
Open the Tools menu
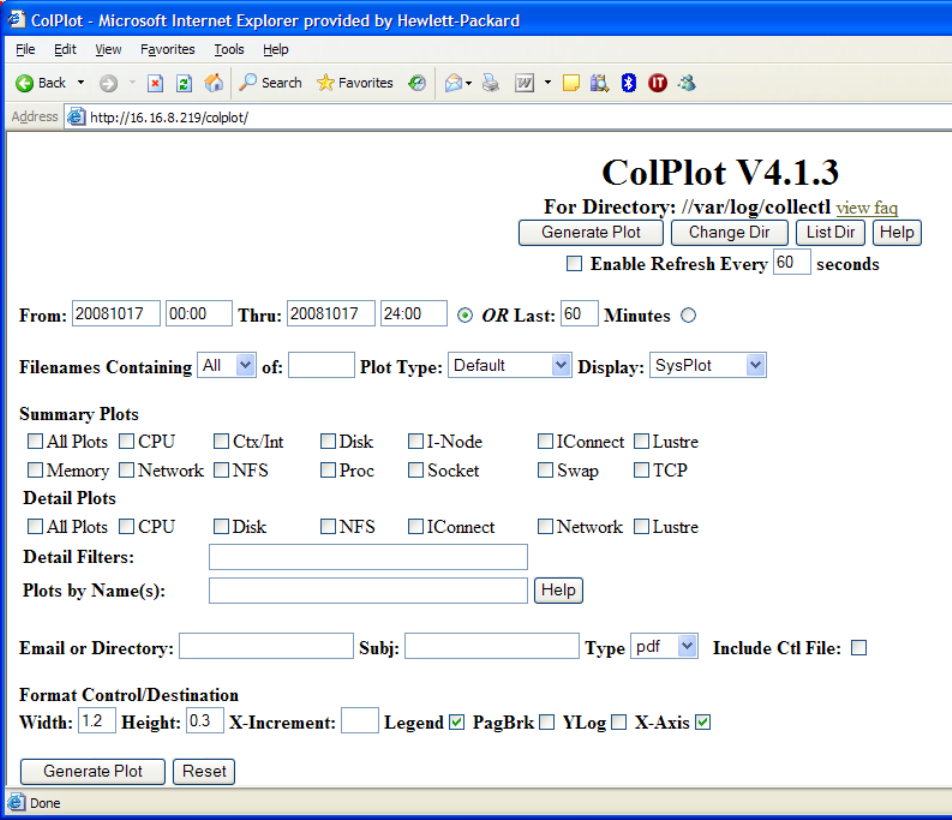(x=229, y=49)
